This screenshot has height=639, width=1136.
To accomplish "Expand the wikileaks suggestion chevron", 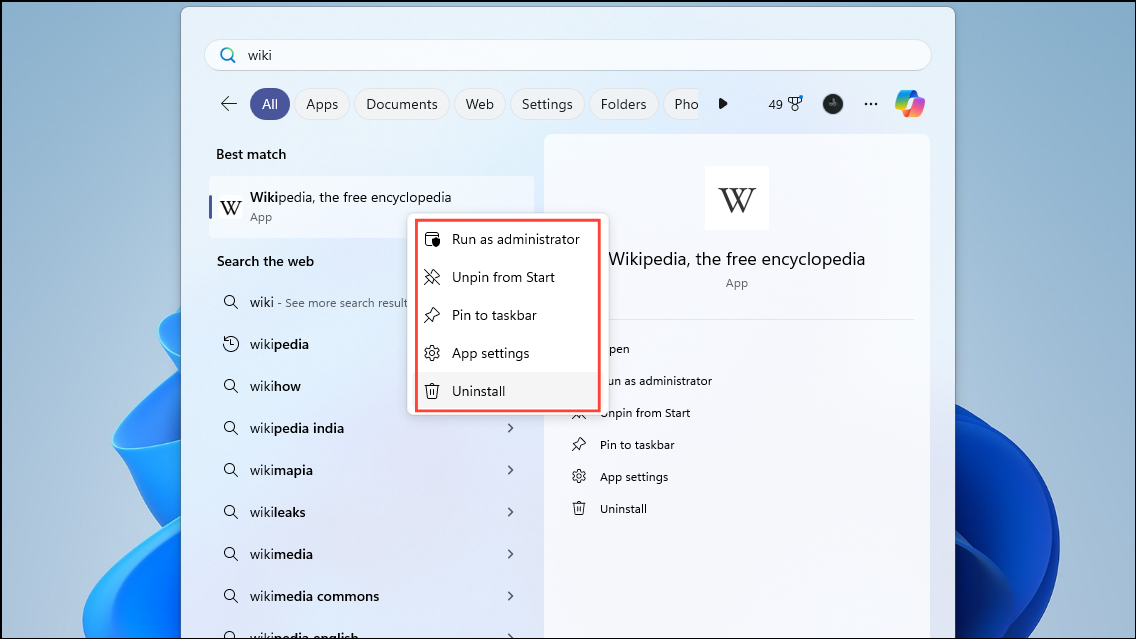I will point(511,512).
